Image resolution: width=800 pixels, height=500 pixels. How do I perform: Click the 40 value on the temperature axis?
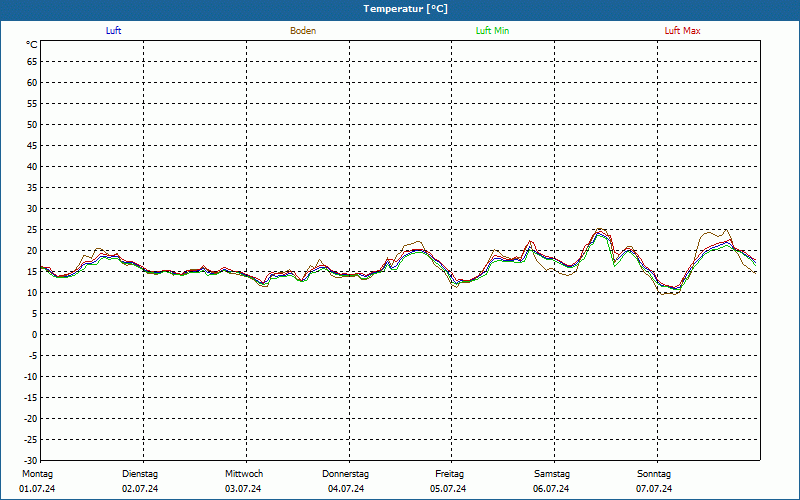point(32,167)
